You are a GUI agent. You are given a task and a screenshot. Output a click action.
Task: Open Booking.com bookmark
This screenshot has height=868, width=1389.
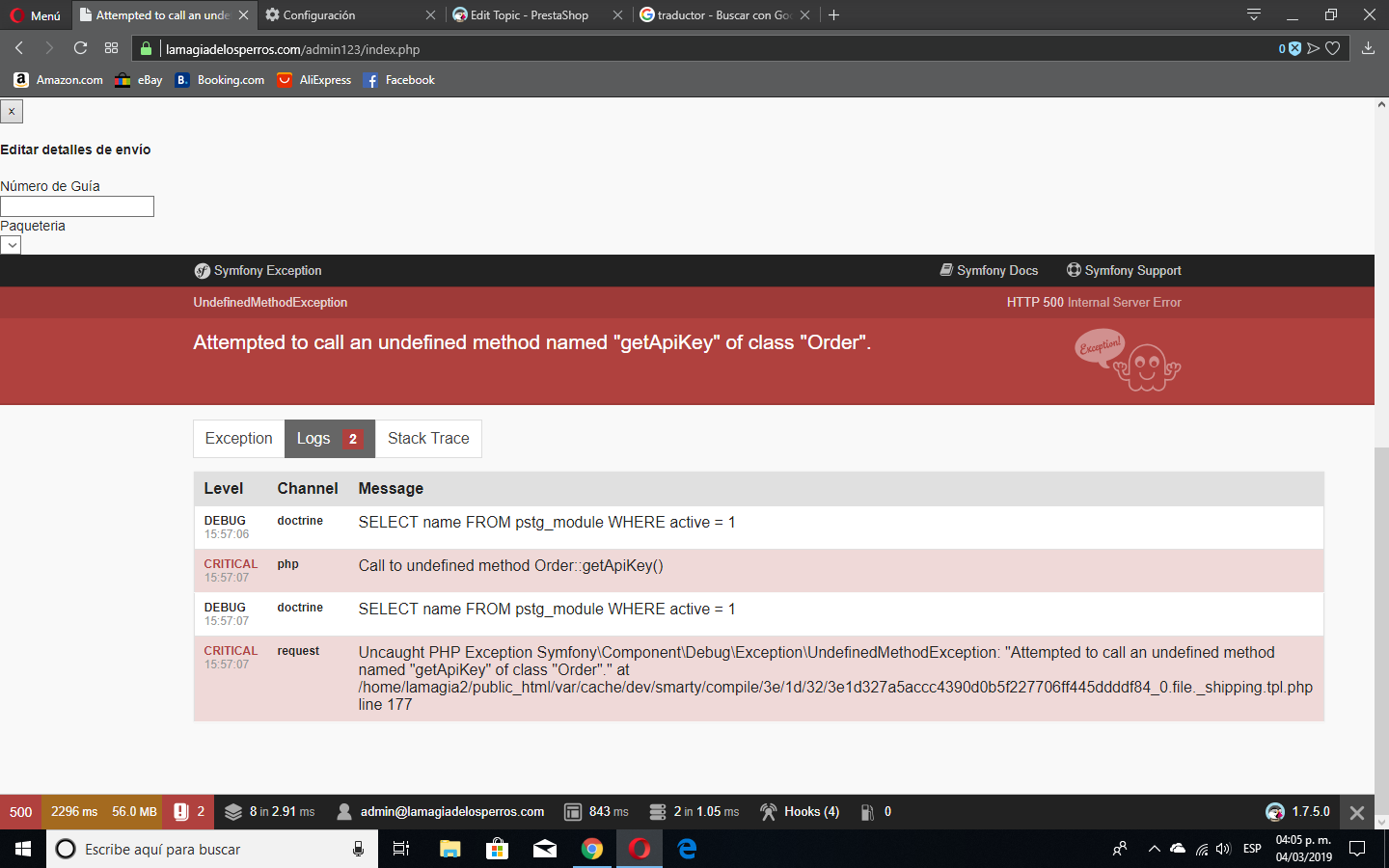(x=220, y=80)
